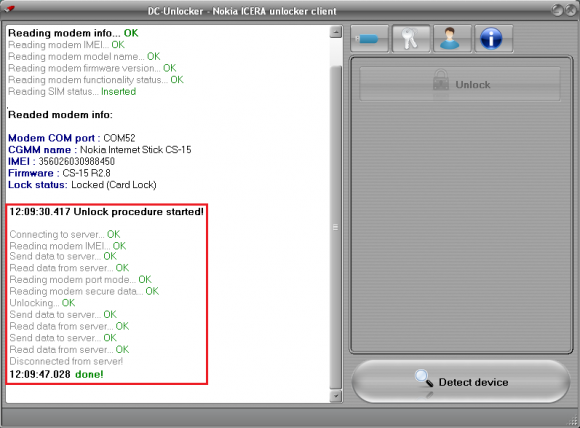Click the vertical scrollbar thumb in log

[336, 227]
